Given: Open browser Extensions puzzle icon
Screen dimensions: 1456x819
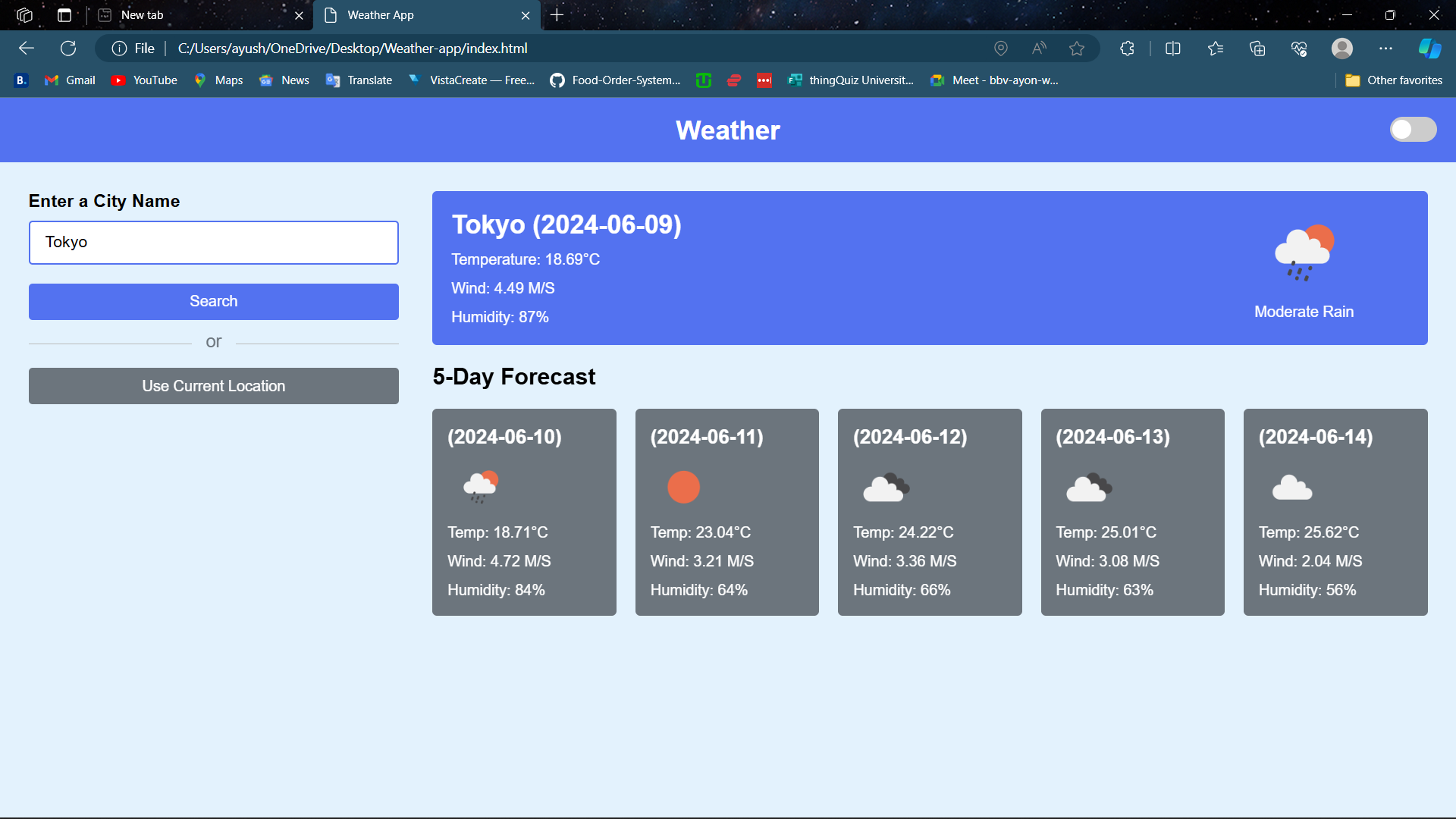Looking at the screenshot, I should click(1127, 49).
